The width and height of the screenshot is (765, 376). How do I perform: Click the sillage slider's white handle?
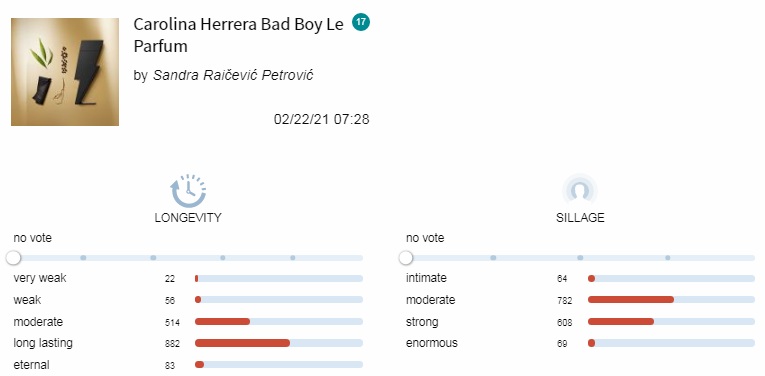tap(405, 257)
